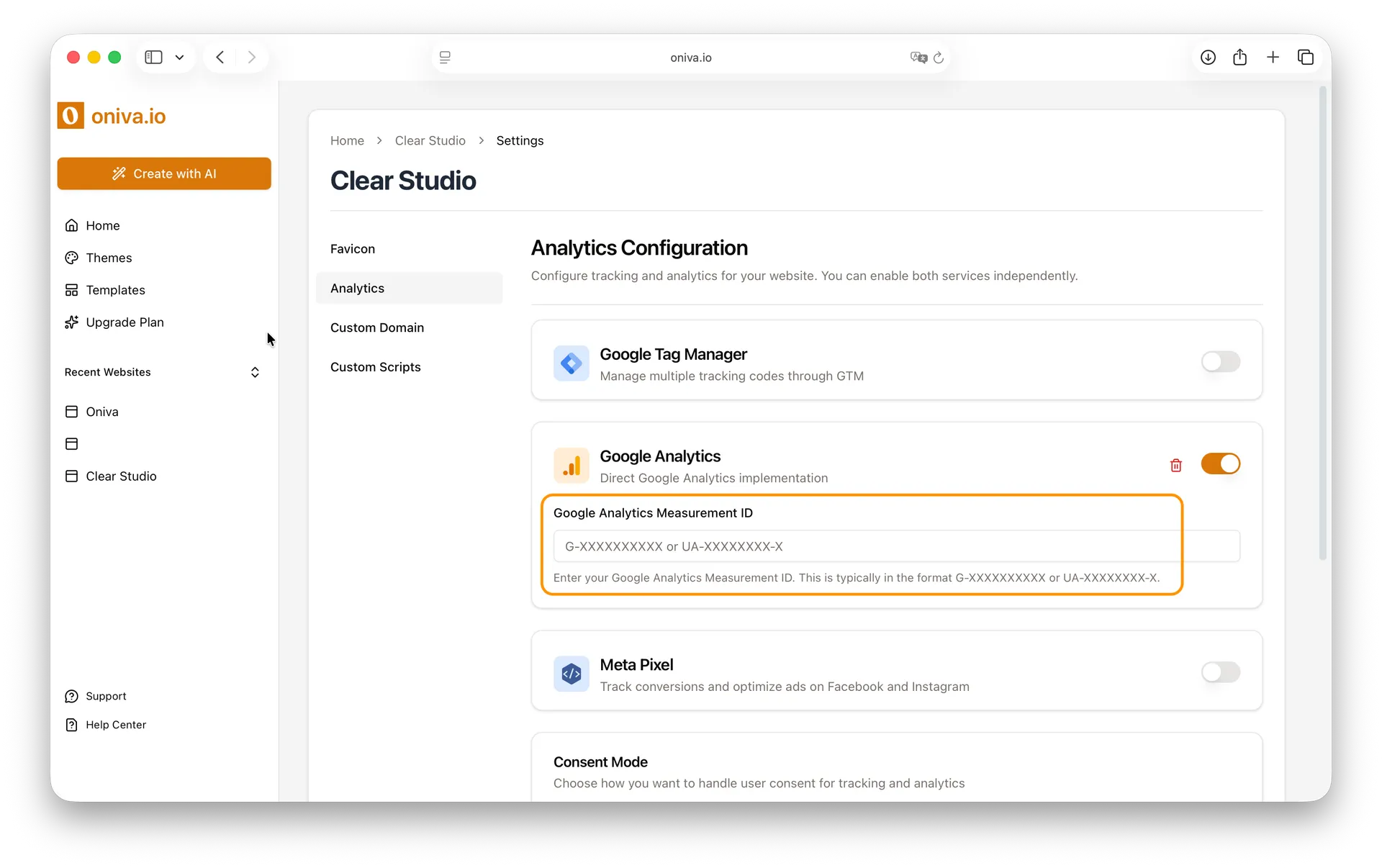
Task: Expand the sidebar view options dropdown
Action: [179, 57]
